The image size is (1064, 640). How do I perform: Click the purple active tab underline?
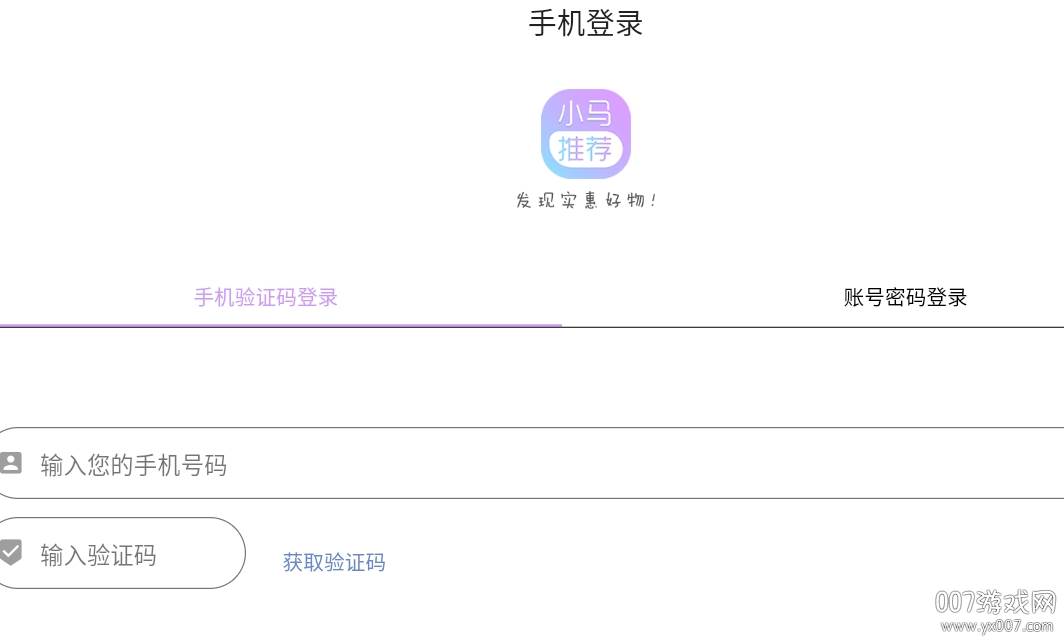(x=280, y=325)
